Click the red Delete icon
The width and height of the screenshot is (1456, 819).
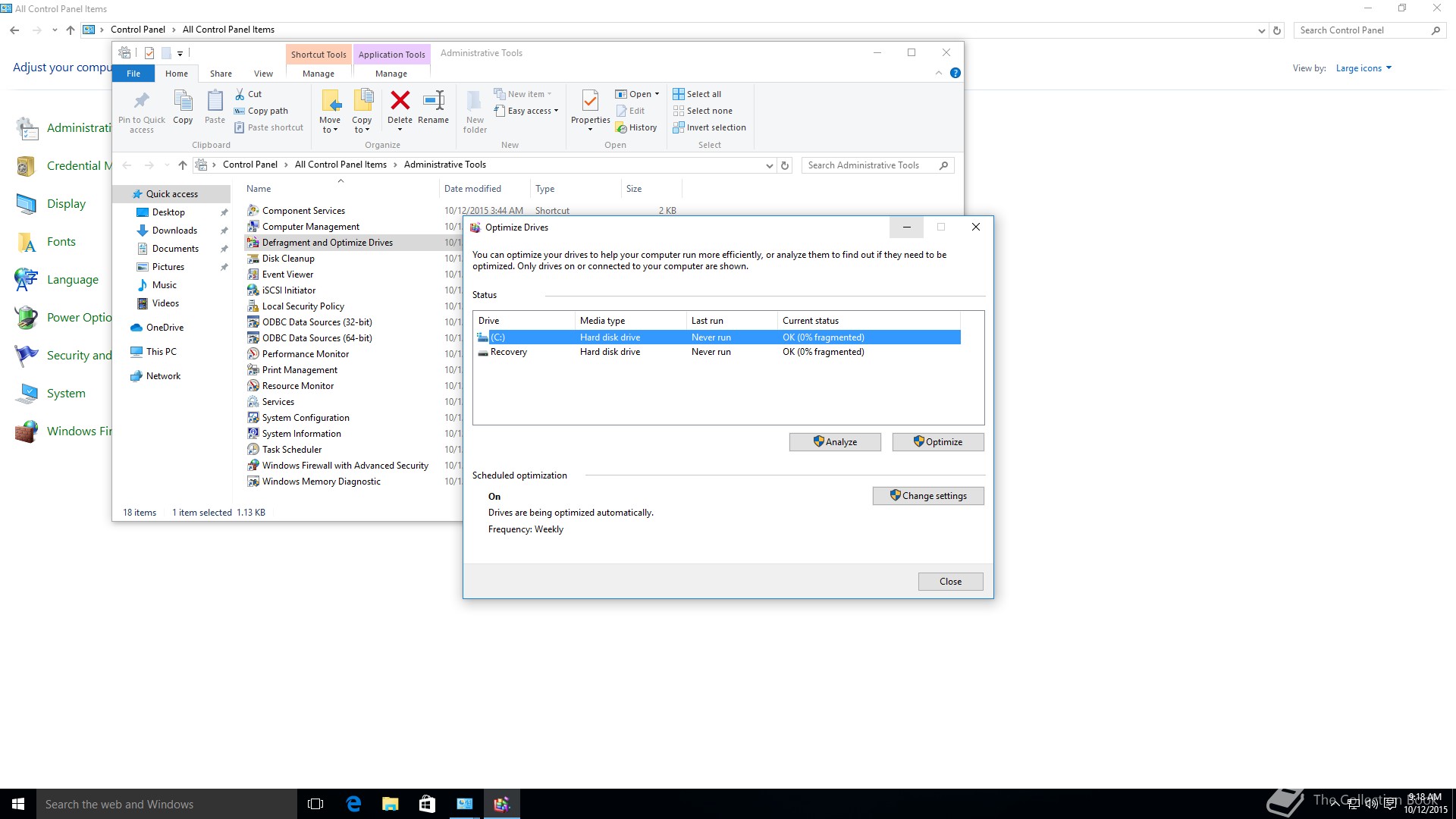pyautogui.click(x=400, y=100)
